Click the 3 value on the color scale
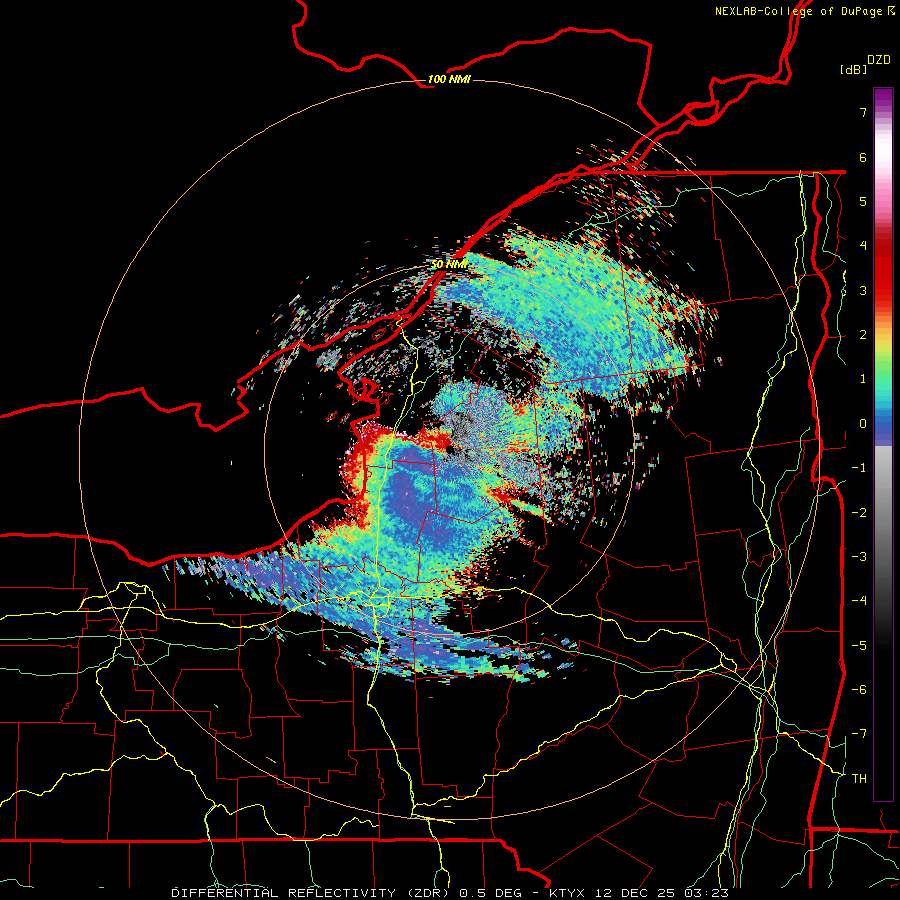 tap(863, 290)
